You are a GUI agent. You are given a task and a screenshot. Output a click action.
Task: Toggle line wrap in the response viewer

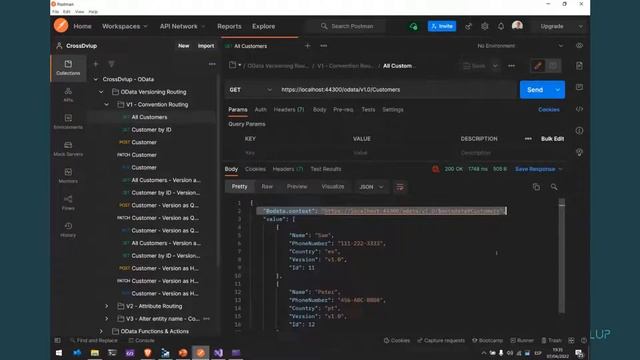click(400, 187)
